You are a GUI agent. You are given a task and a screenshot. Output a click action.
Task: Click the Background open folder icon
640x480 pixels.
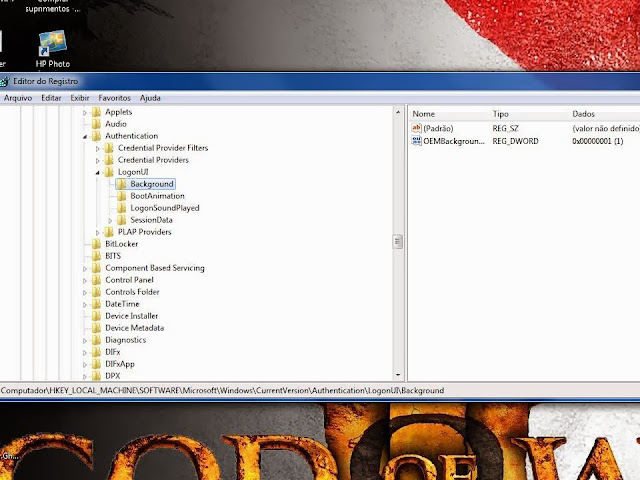pos(121,184)
